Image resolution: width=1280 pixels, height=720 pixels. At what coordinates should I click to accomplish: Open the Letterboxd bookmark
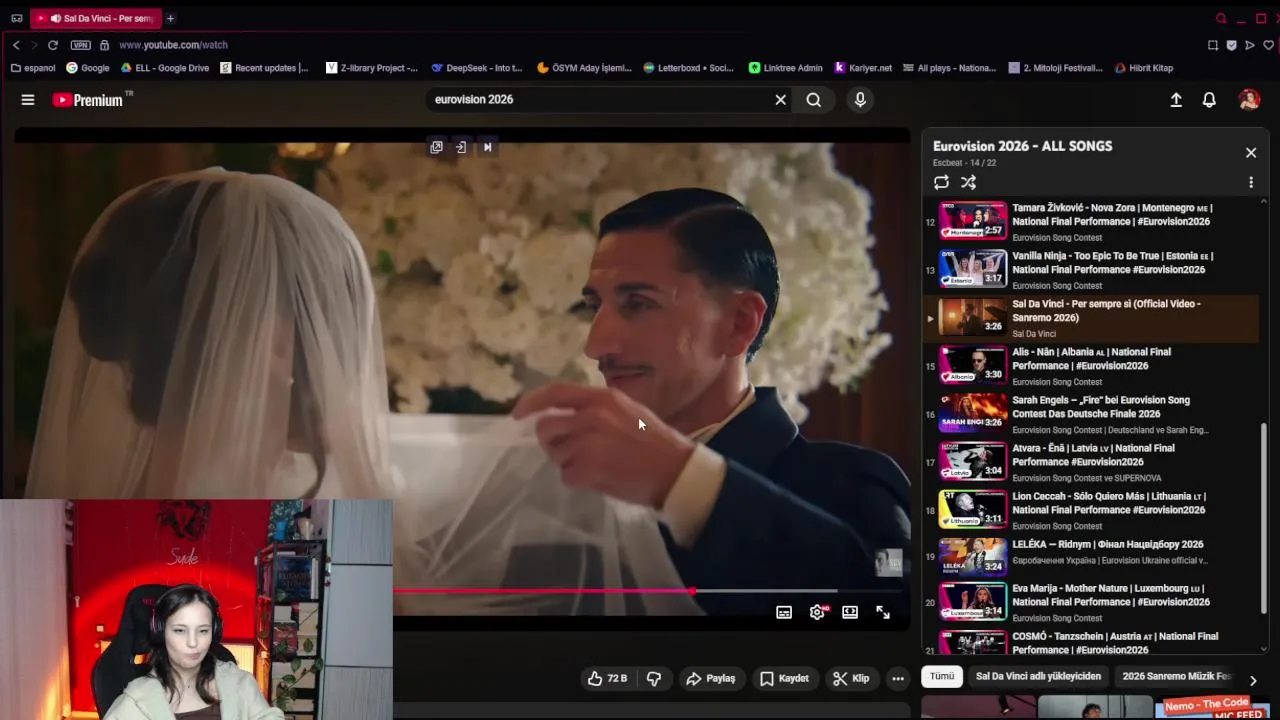(688, 68)
